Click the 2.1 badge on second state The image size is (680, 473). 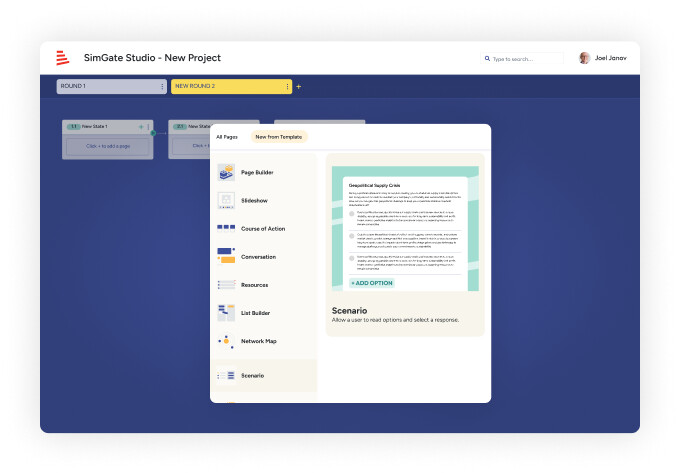(x=180, y=127)
